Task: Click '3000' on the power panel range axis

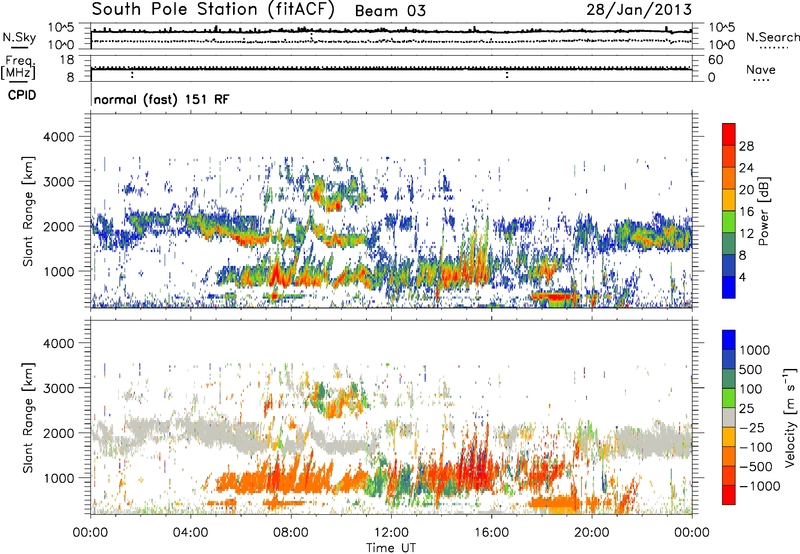Action: click(x=58, y=182)
